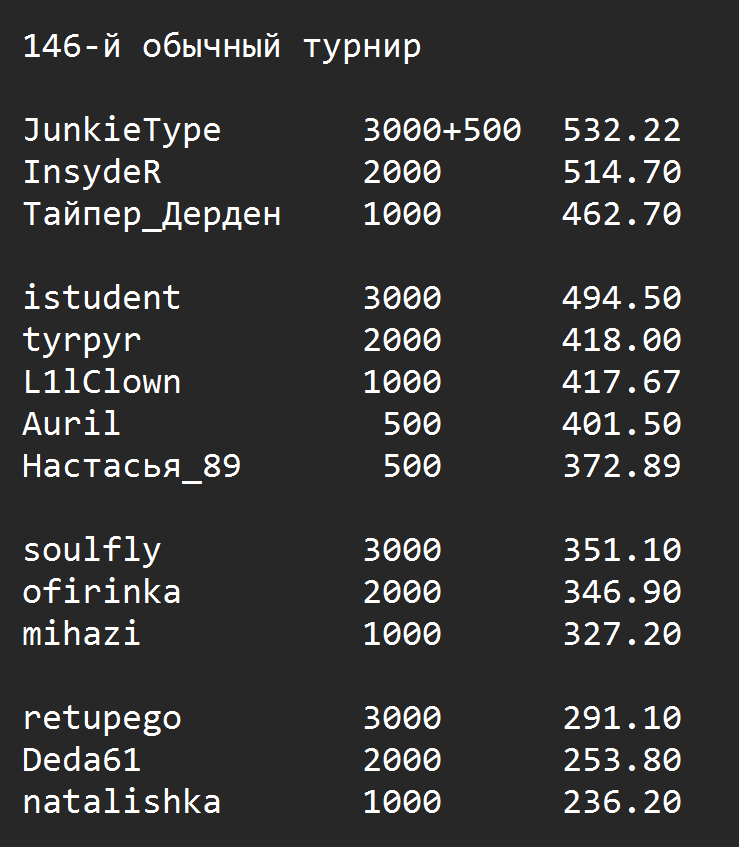The width and height of the screenshot is (739, 847).
Task: Click the tyrpyr username
Action: [81, 340]
